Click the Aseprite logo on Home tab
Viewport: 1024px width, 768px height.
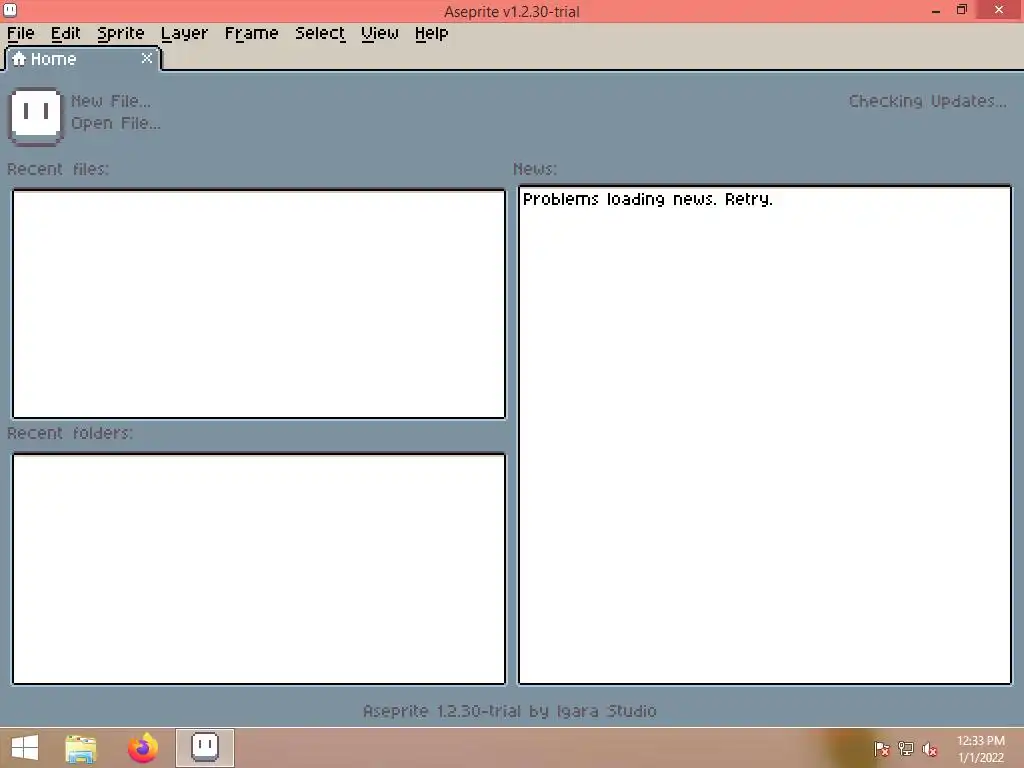[x=36, y=116]
